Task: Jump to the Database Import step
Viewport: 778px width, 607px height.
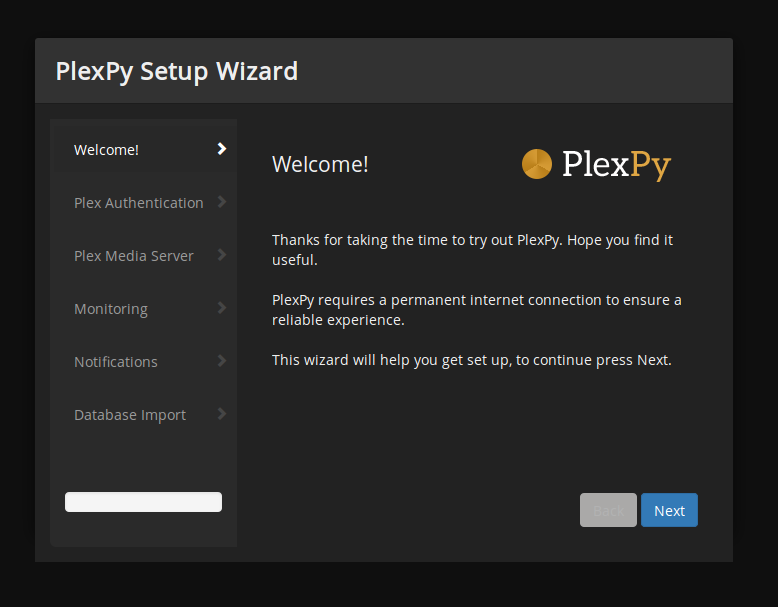Action: coord(143,415)
